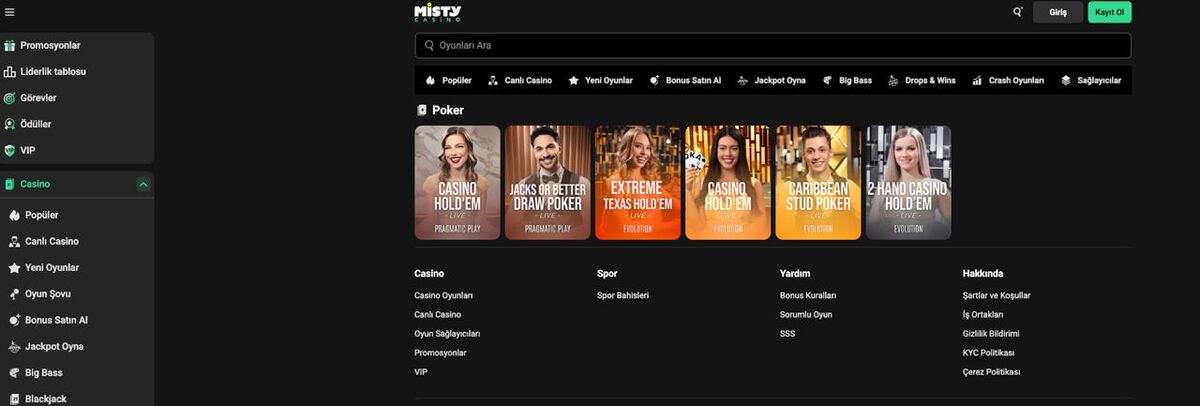Open the Çerez Politikası footer link
This screenshot has height=406, width=1200.
(x=991, y=372)
